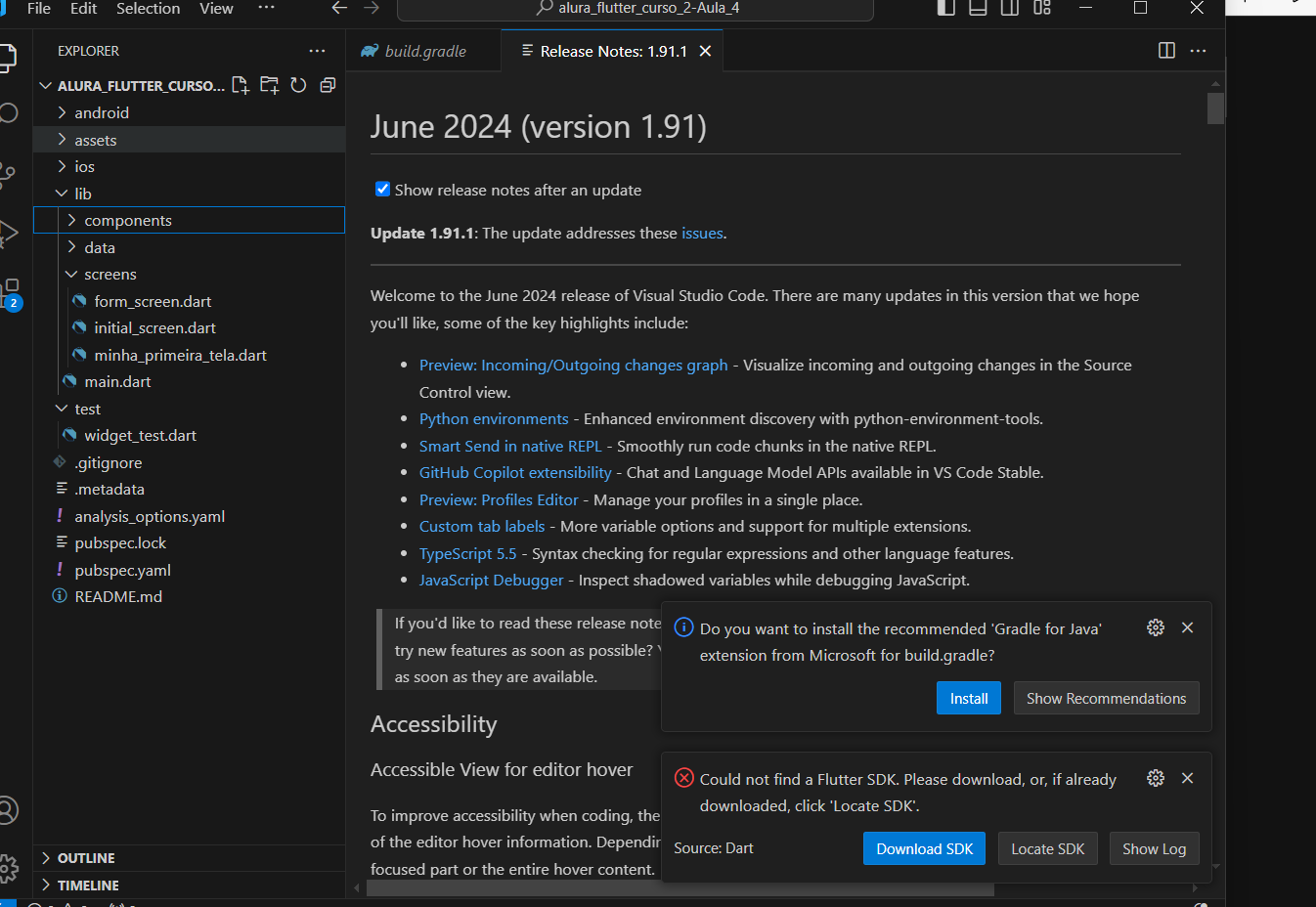Open Run and Debug view
The image size is (1316, 907).
coord(9,234)
